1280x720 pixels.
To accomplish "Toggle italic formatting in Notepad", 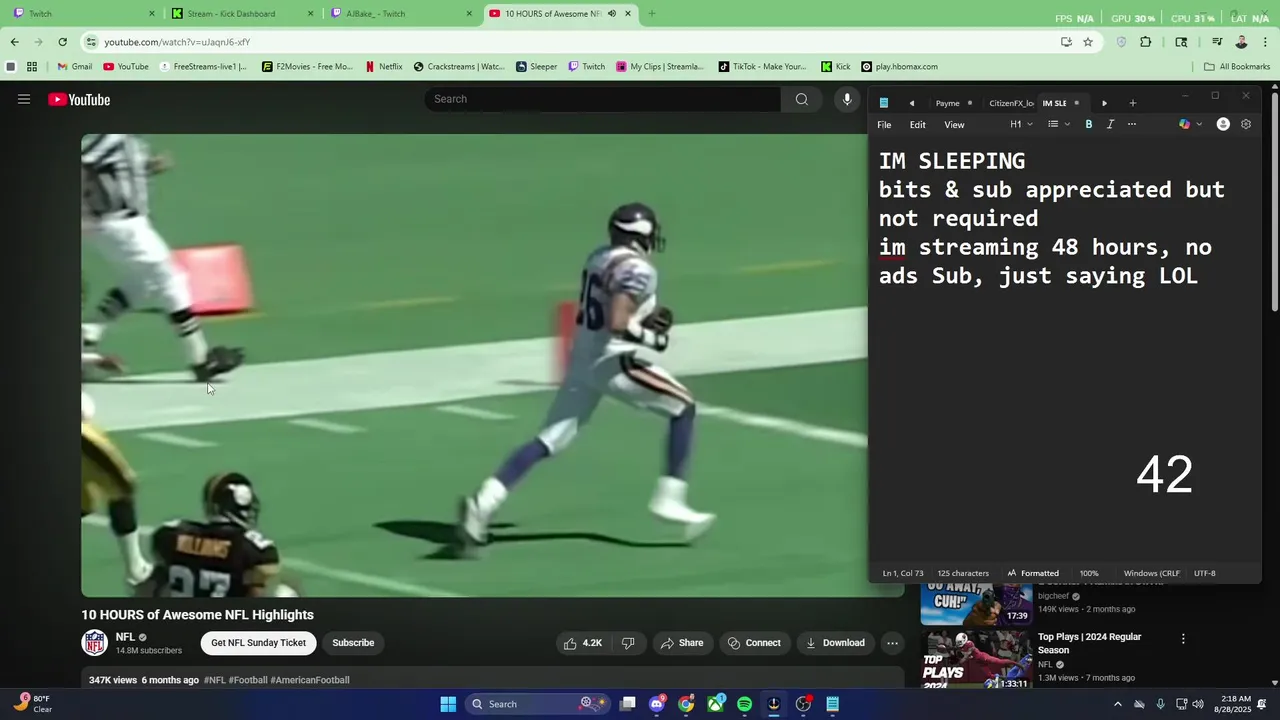I will [x=1110, y=125].
